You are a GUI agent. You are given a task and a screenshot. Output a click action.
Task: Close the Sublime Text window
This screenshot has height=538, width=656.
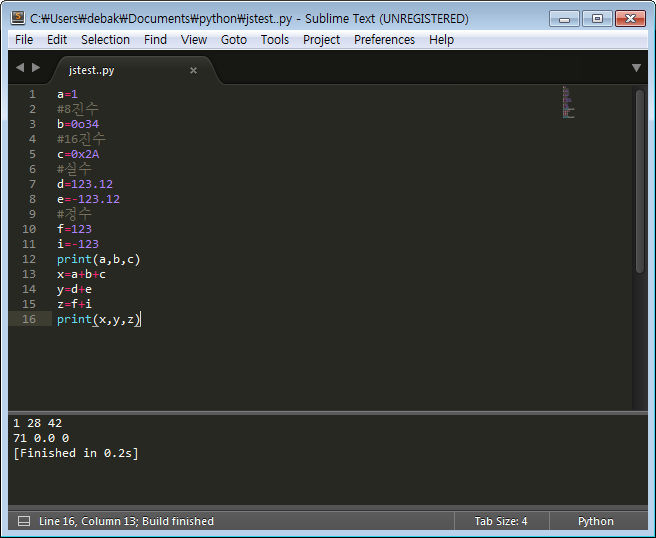point(630,18)
